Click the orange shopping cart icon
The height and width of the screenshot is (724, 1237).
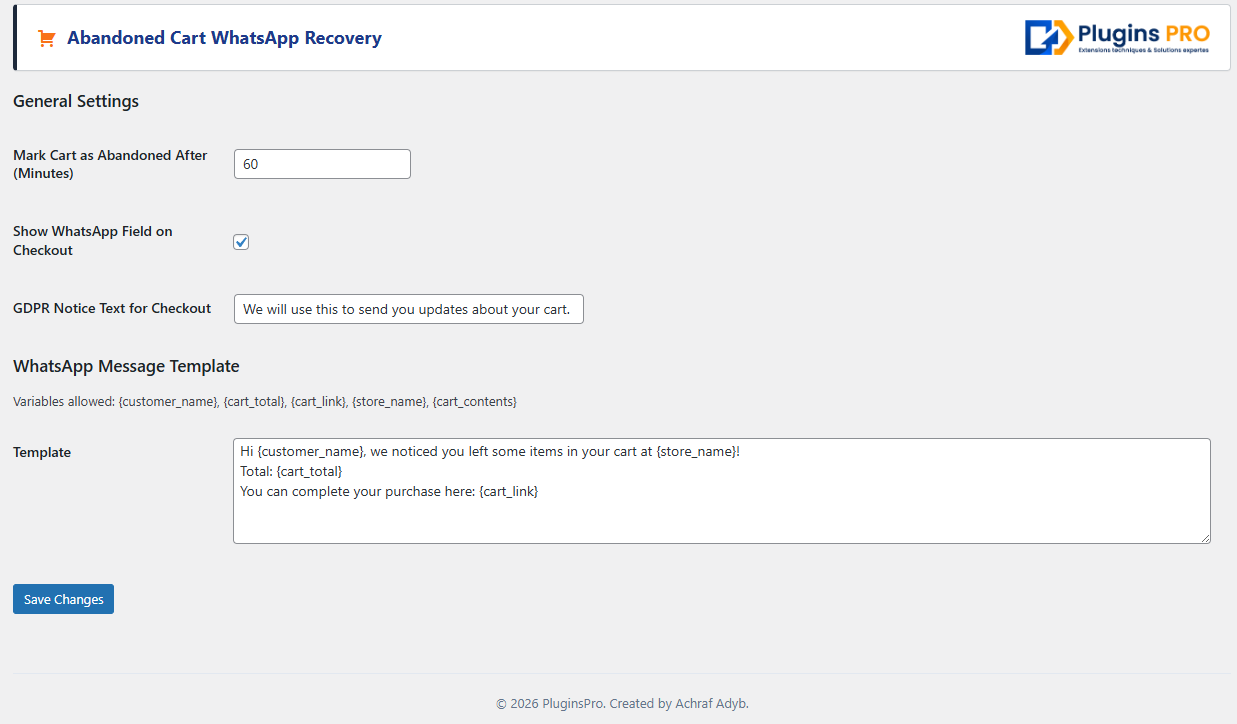(46, 38)
